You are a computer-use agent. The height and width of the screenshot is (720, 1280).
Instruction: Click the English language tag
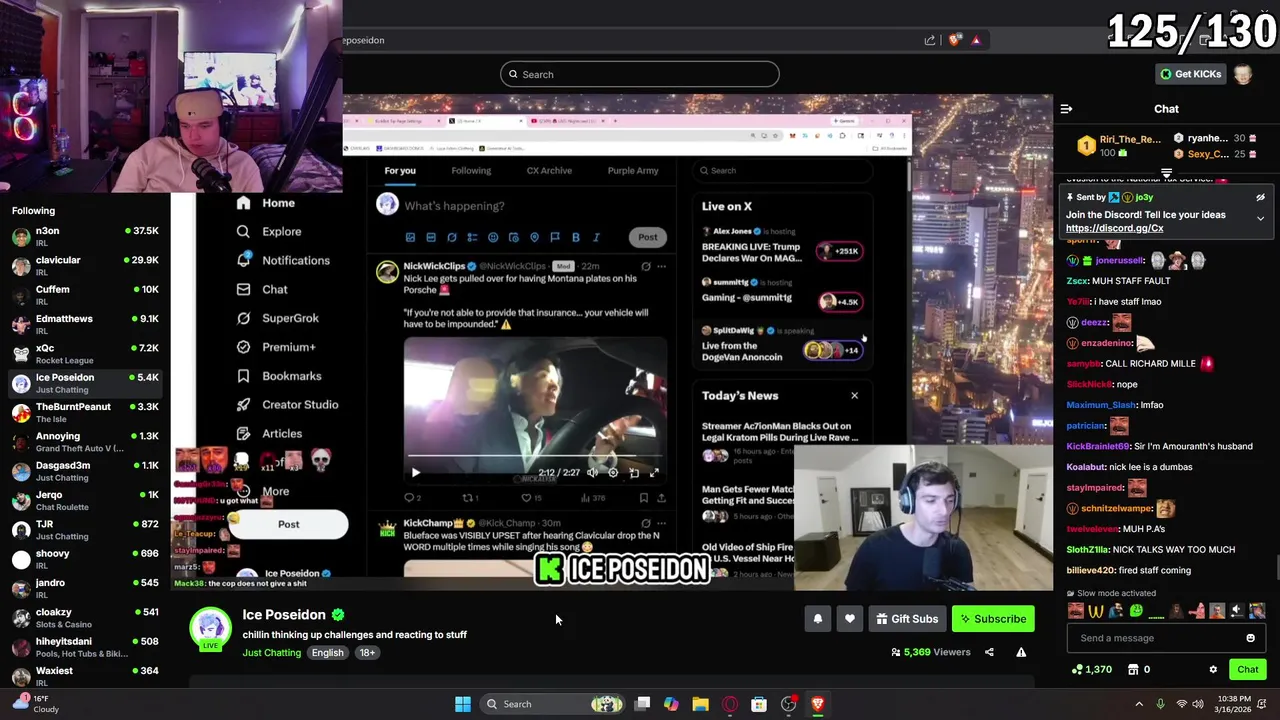tap(327, 653)
